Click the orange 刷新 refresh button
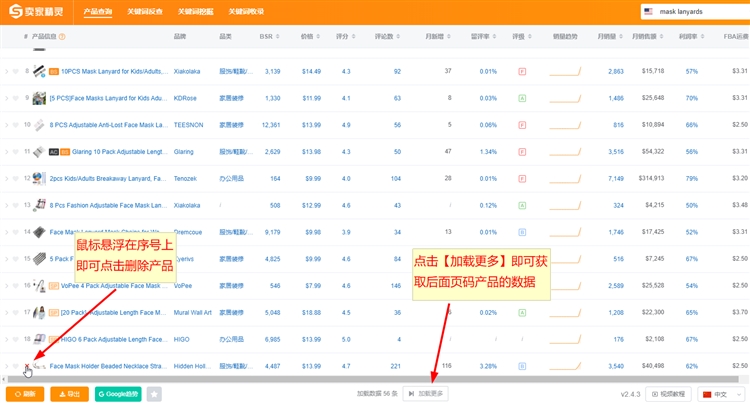750x403 pixels. coord(25,394)
